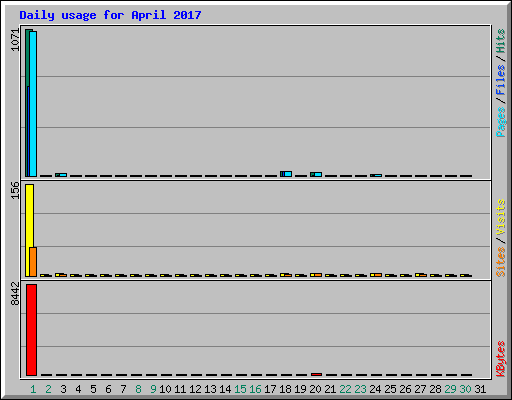The height and width of the screenshot is (400, 512).
Task: Click the yellow 'Visits' legend label
Action: (501, 217)
